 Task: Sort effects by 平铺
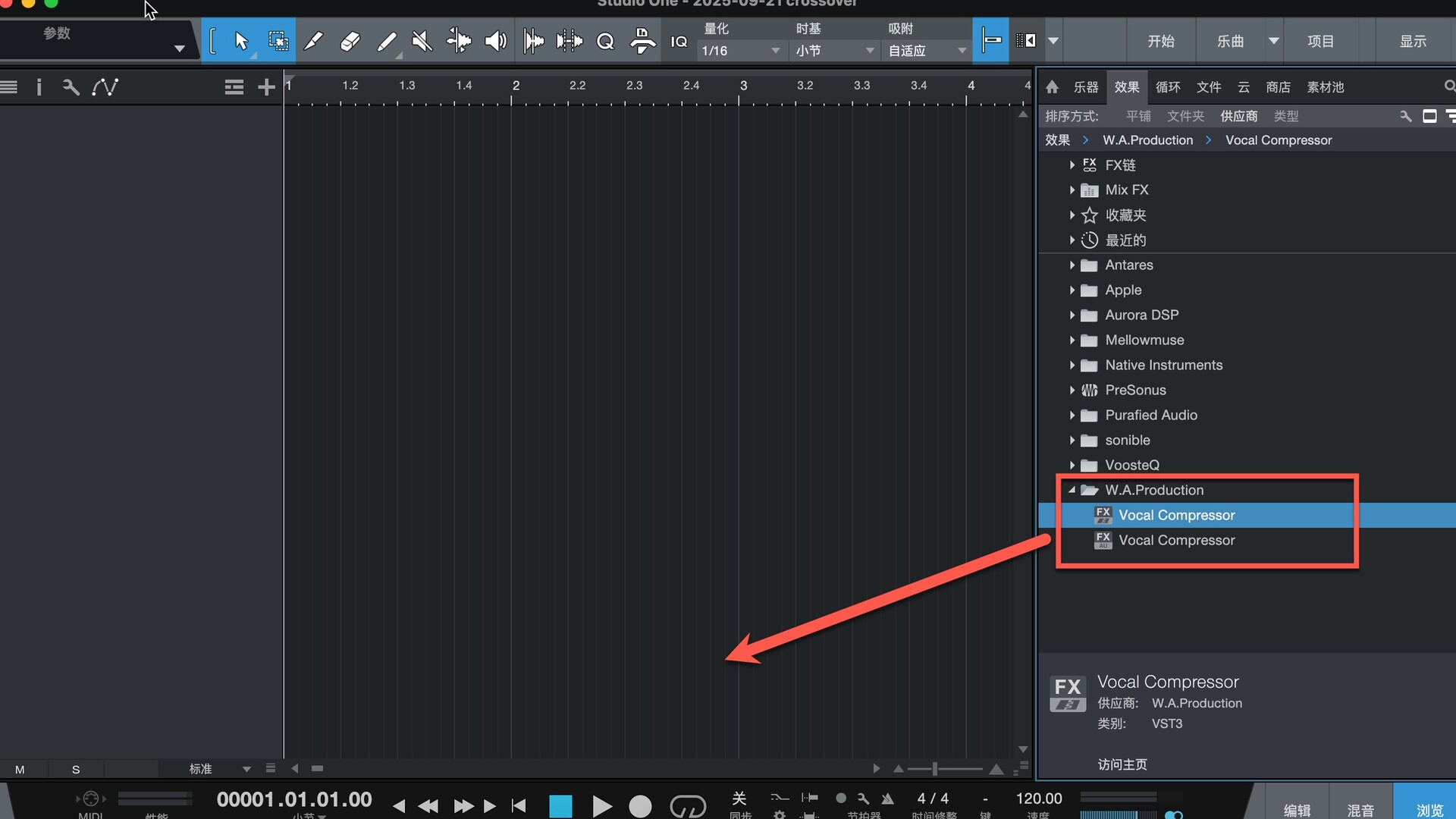(1138, 116)
